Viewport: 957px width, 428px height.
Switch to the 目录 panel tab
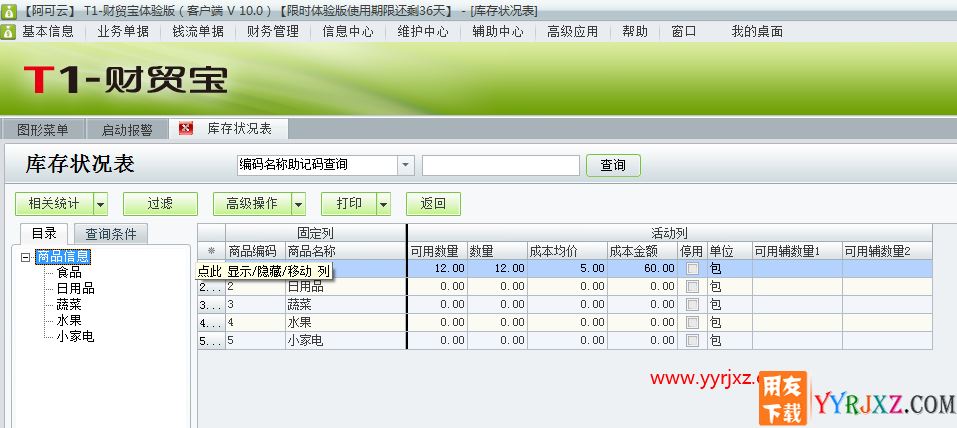tap(44, 233)
